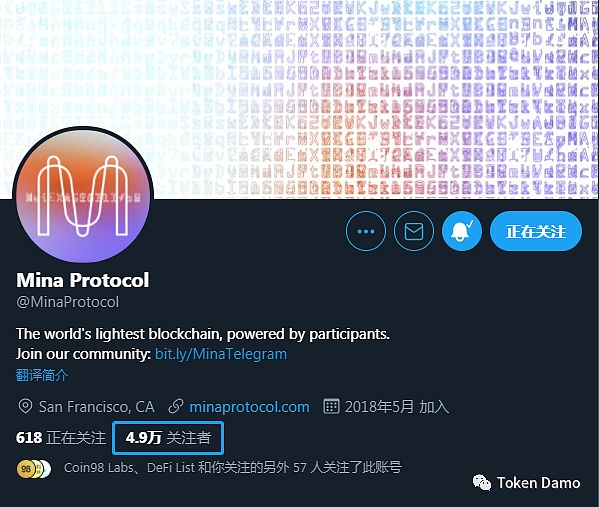Toggle the notification bell button
This screenshot has width=599, height=507.
tap(462, 231)
